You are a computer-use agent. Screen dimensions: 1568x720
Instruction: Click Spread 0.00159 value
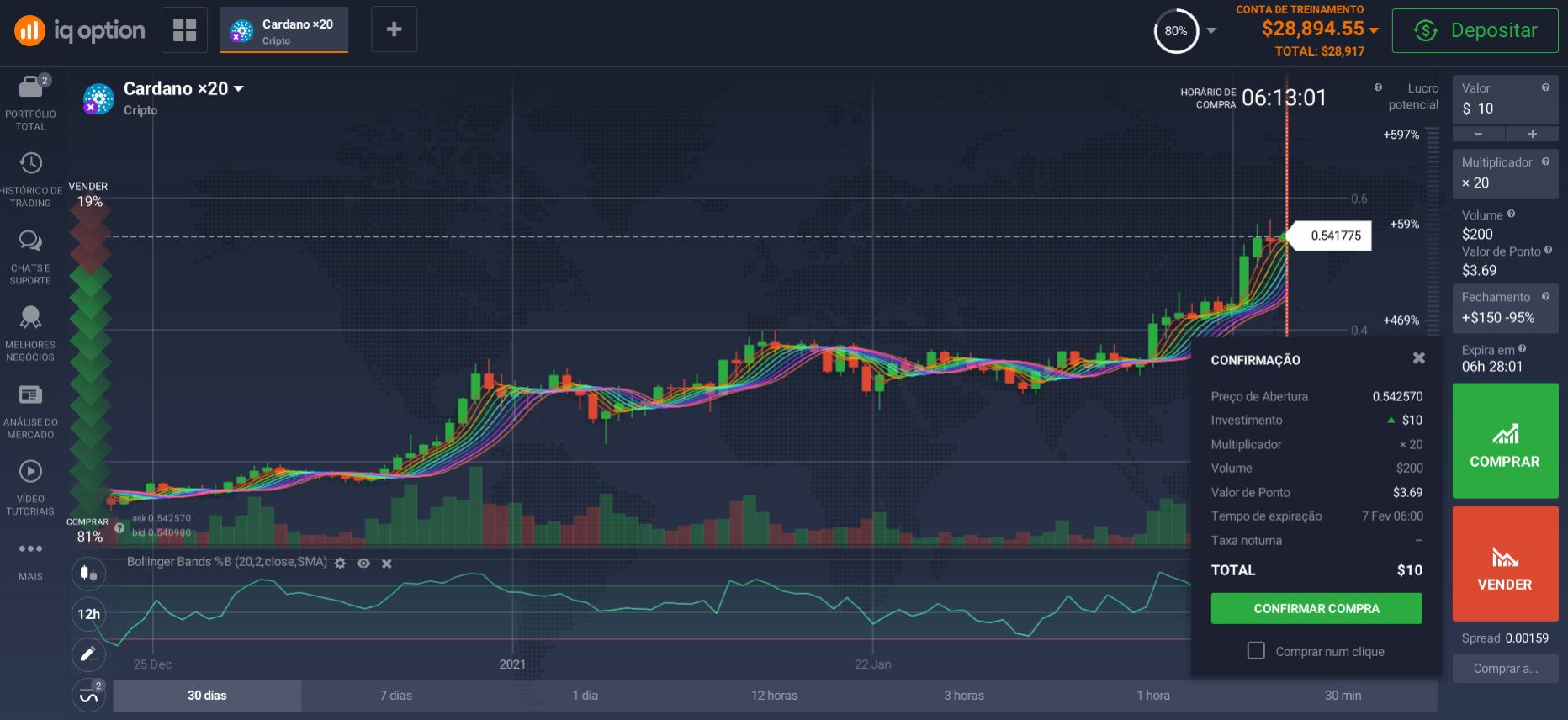(1527, 638)
